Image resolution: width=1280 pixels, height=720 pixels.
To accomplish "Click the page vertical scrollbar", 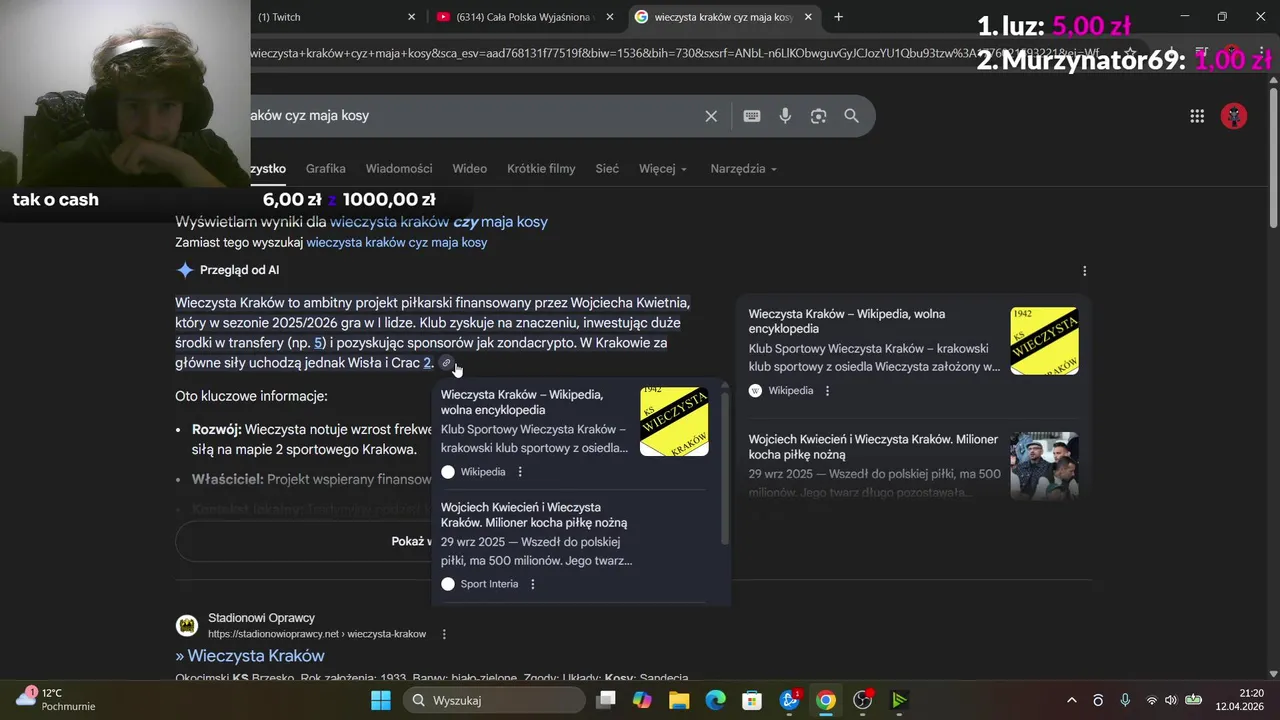I will point(1273,160).
